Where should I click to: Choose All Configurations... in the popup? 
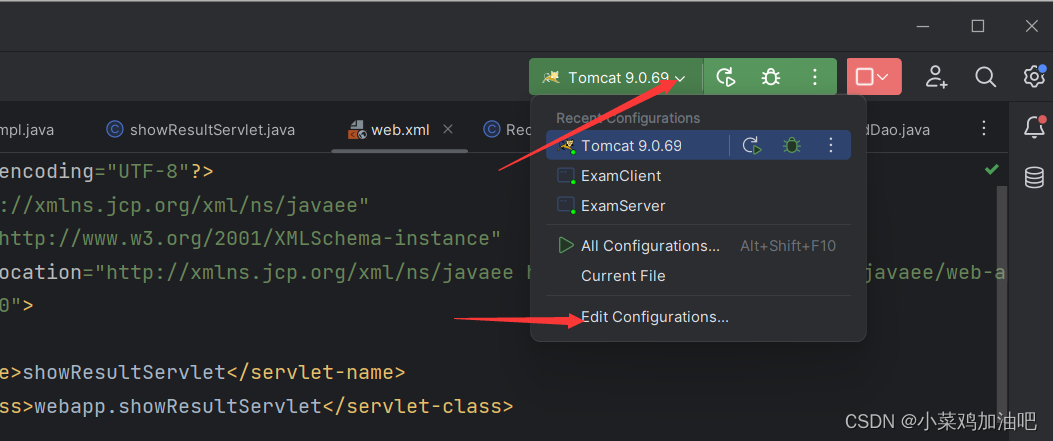[698, 246]
